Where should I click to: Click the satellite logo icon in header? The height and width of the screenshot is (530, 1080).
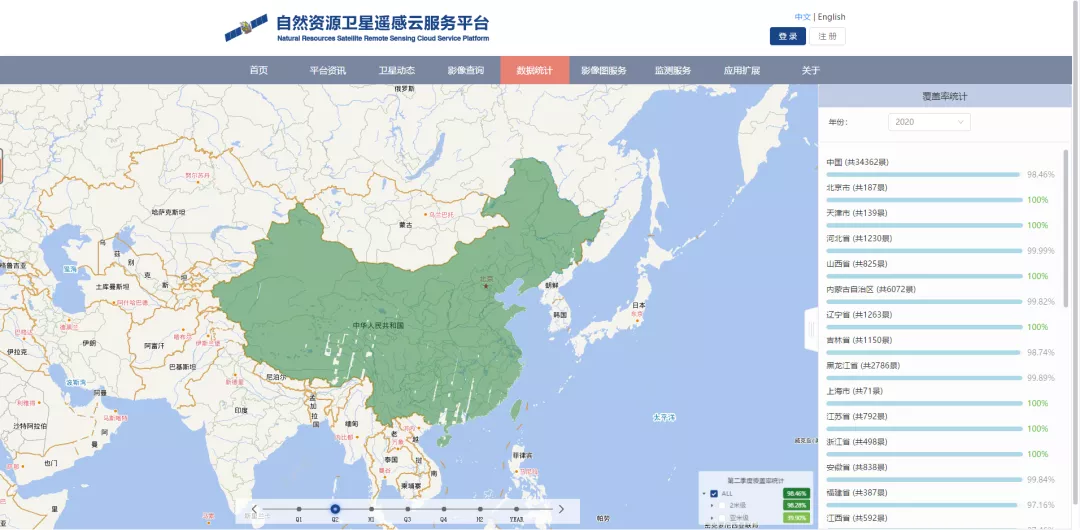[246, 28]
